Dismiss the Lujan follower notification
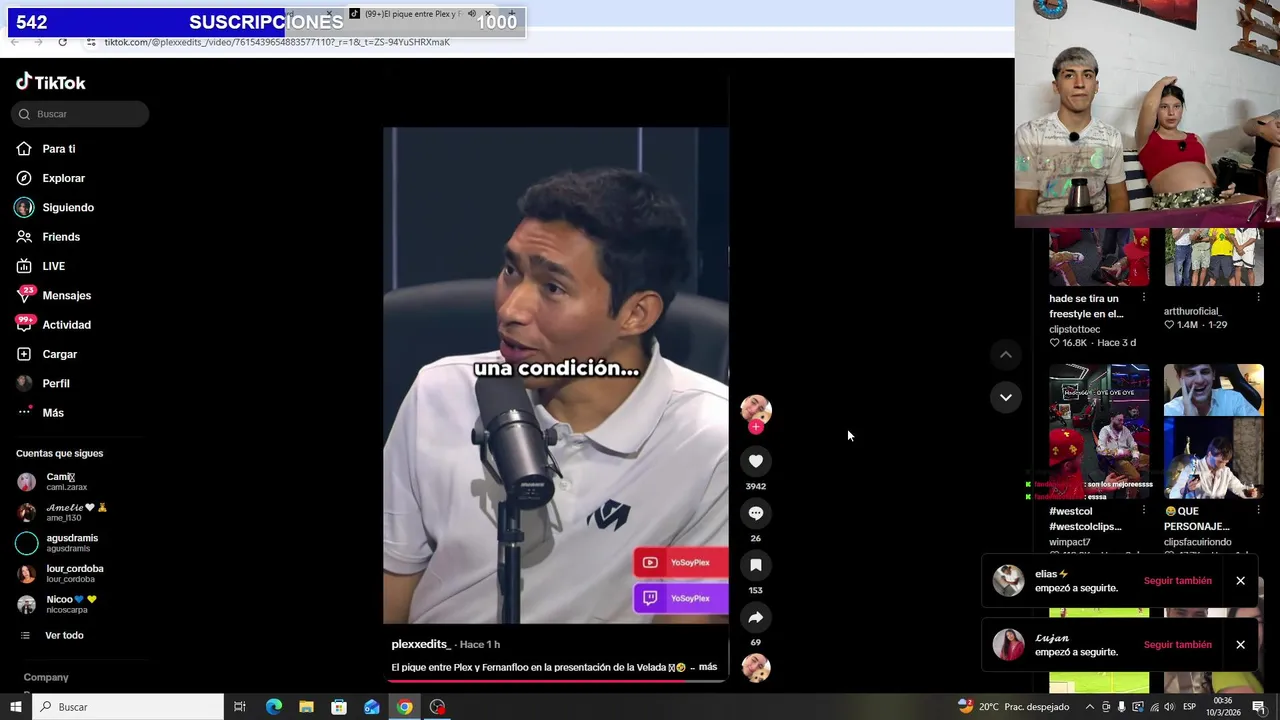1280x720 pixels. coord(1240,645)
